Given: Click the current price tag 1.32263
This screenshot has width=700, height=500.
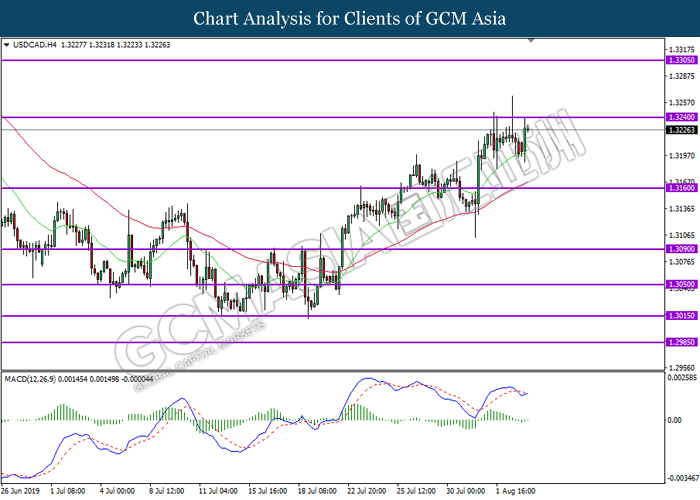Looking at the screenshot, I should point(681,130).
